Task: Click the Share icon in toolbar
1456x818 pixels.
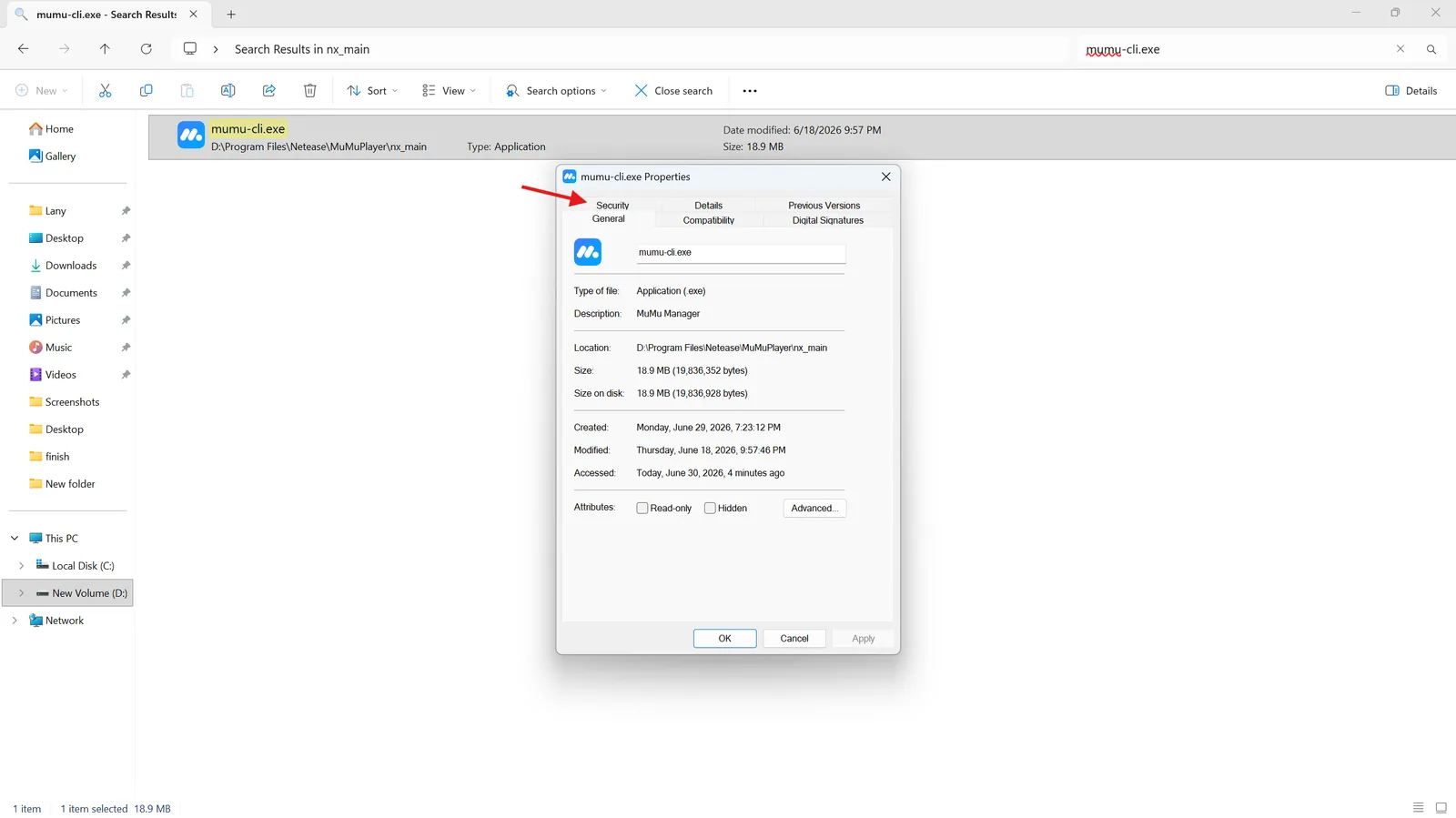Action: pyautogui.click(x=269, y=91)
